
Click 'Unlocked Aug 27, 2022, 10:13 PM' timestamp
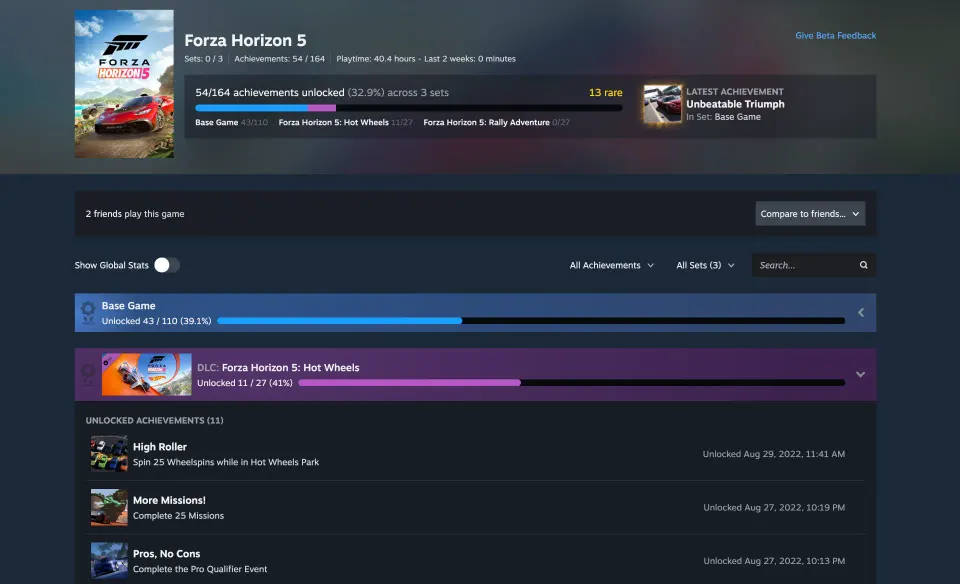coord(774,561)
